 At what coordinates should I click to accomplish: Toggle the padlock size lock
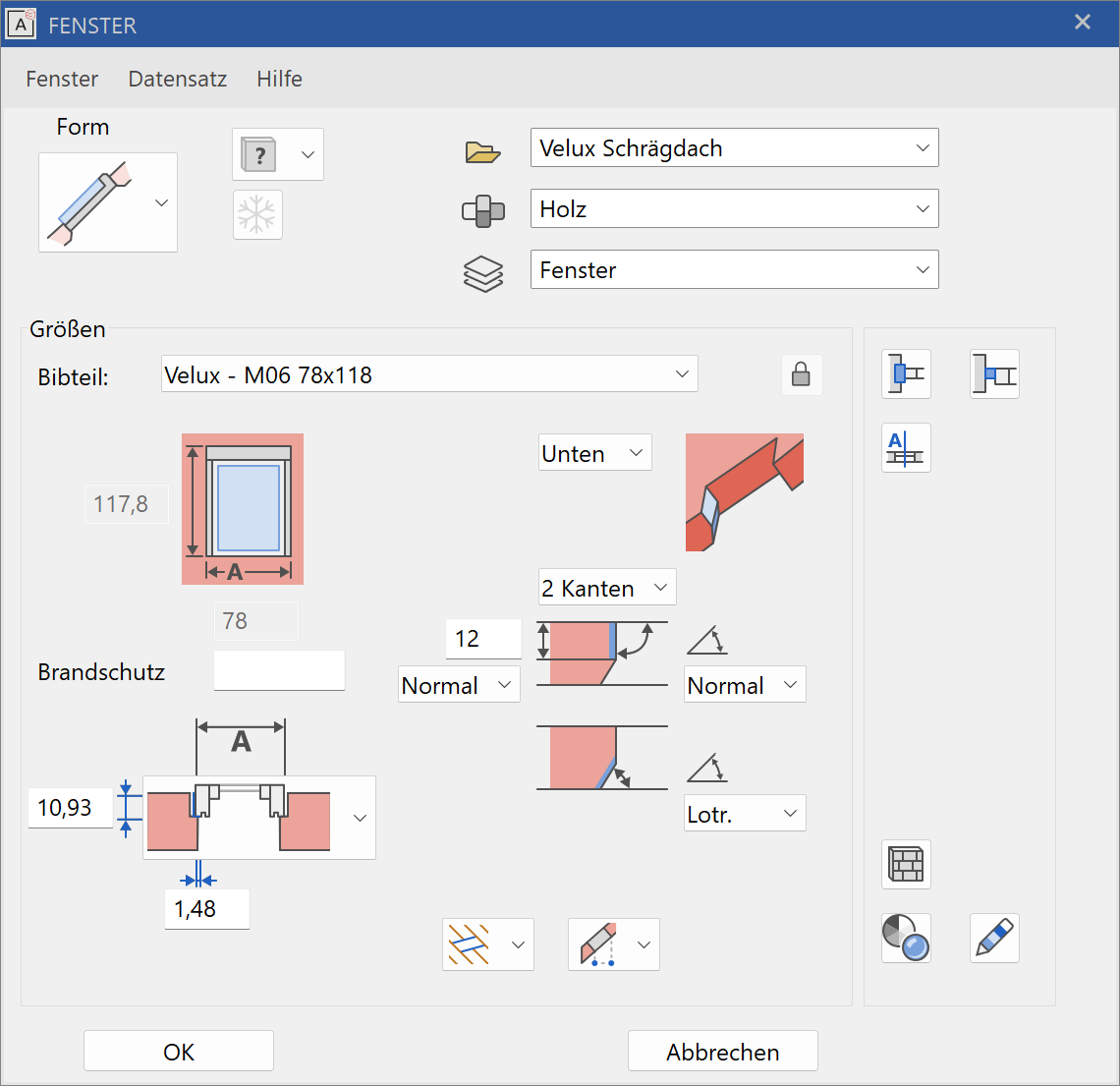point(802,374)
